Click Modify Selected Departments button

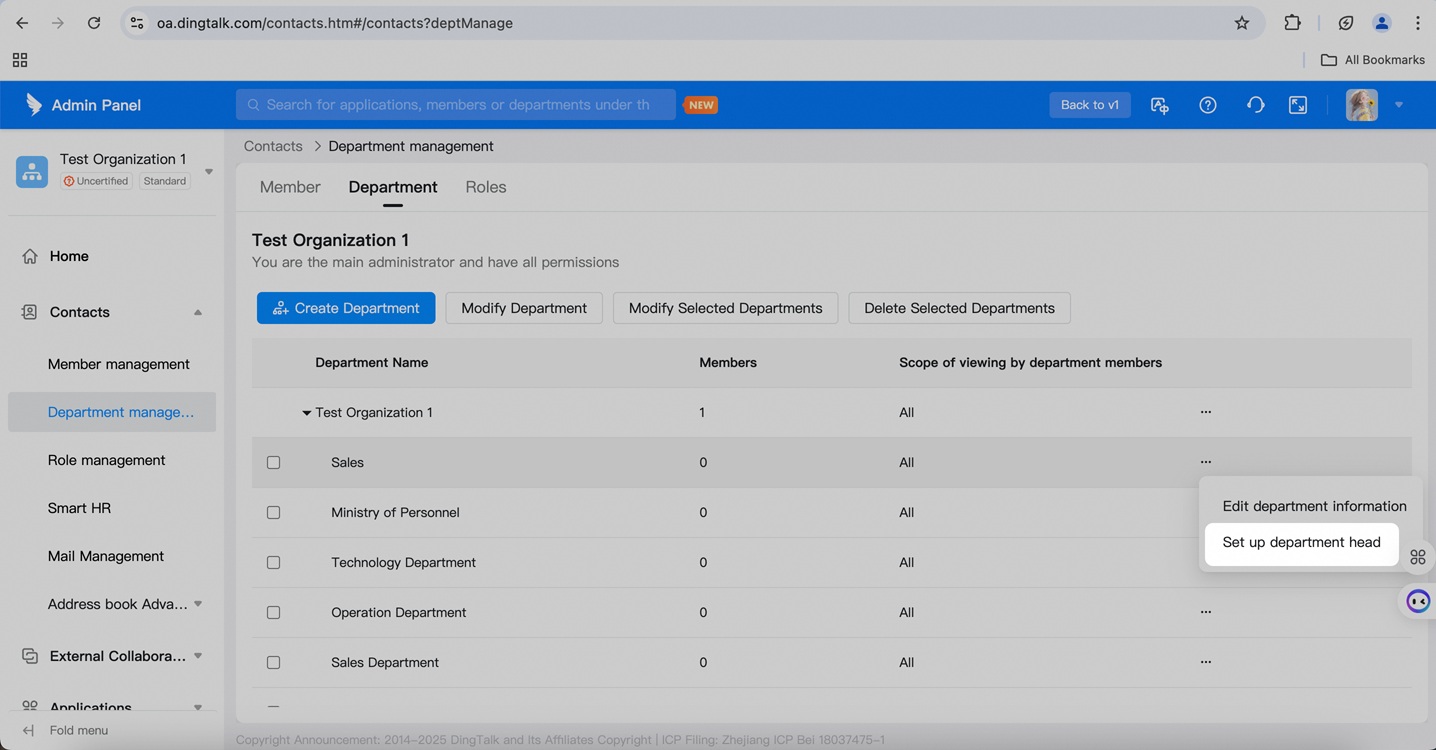coord(726,308)
